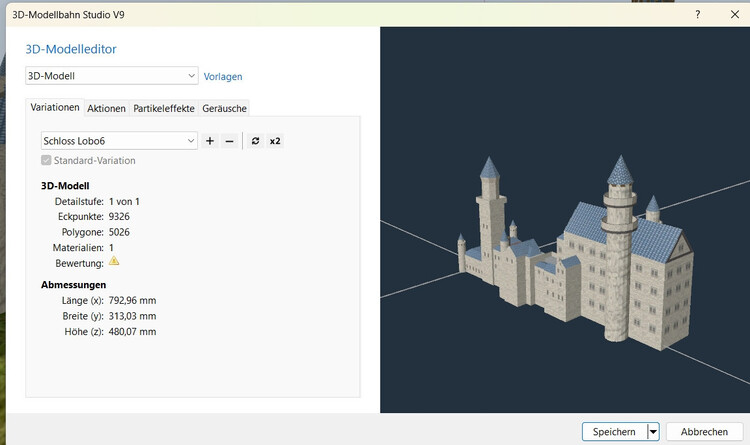Click the Speichern button

tap(615, 432)
